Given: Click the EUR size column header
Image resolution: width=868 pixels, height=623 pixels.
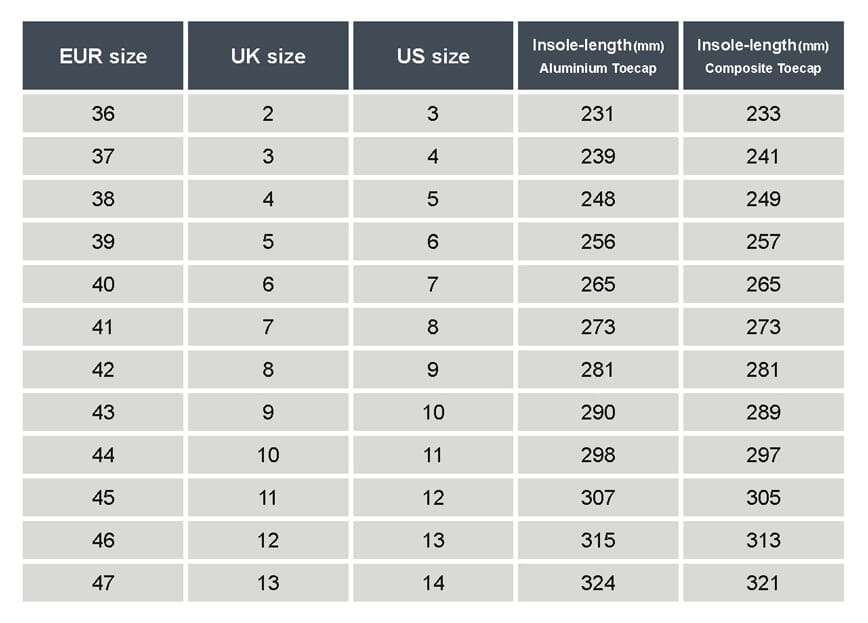Looking at the screenshot, I should (103, 55).
